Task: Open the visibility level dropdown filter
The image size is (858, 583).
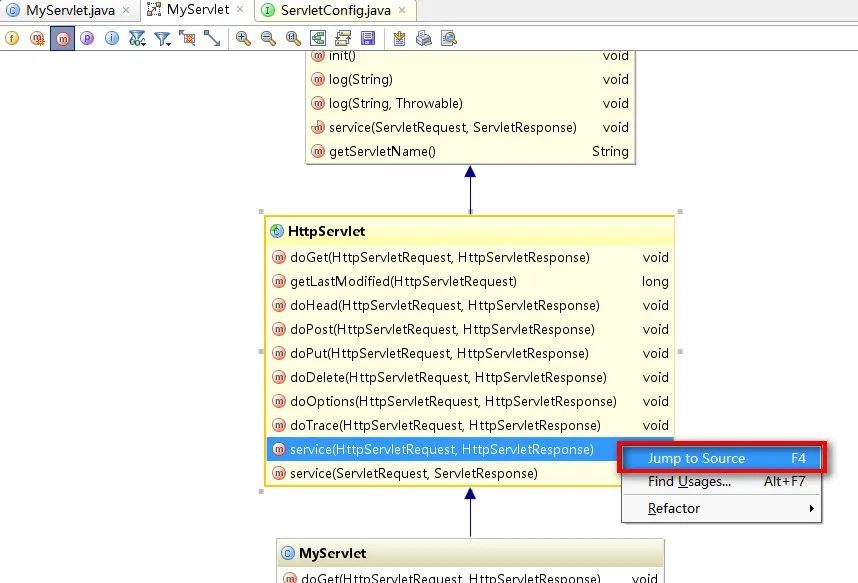Action: (x=137, y=38)
